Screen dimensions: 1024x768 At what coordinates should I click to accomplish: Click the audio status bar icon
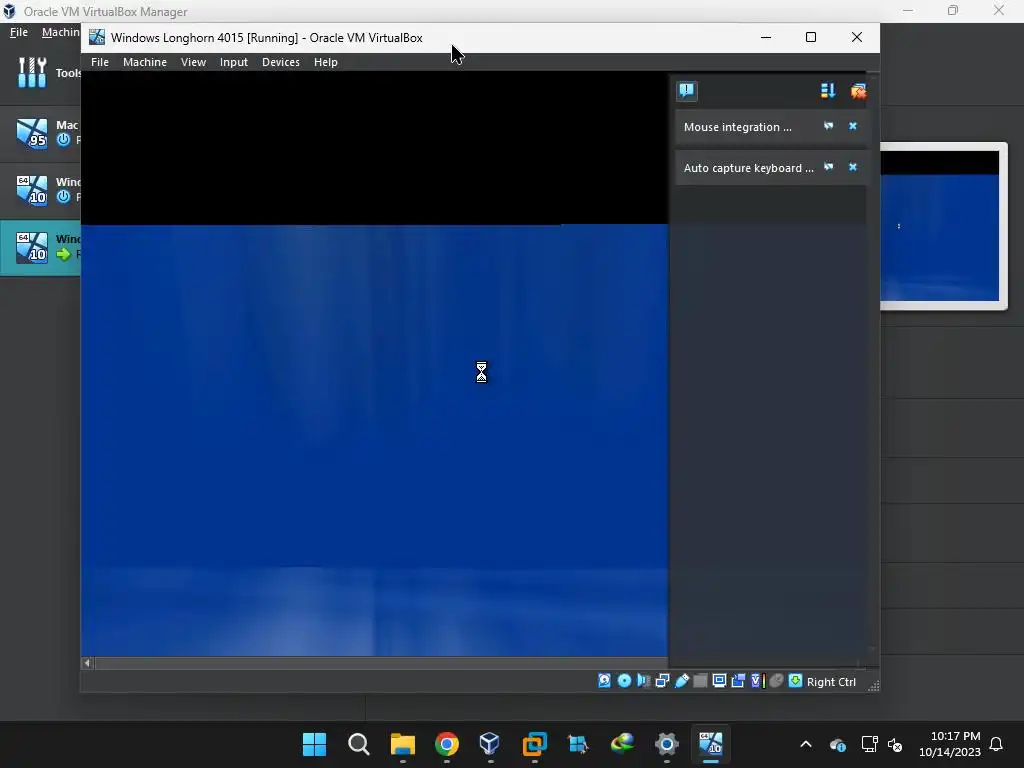pos(643,681)
